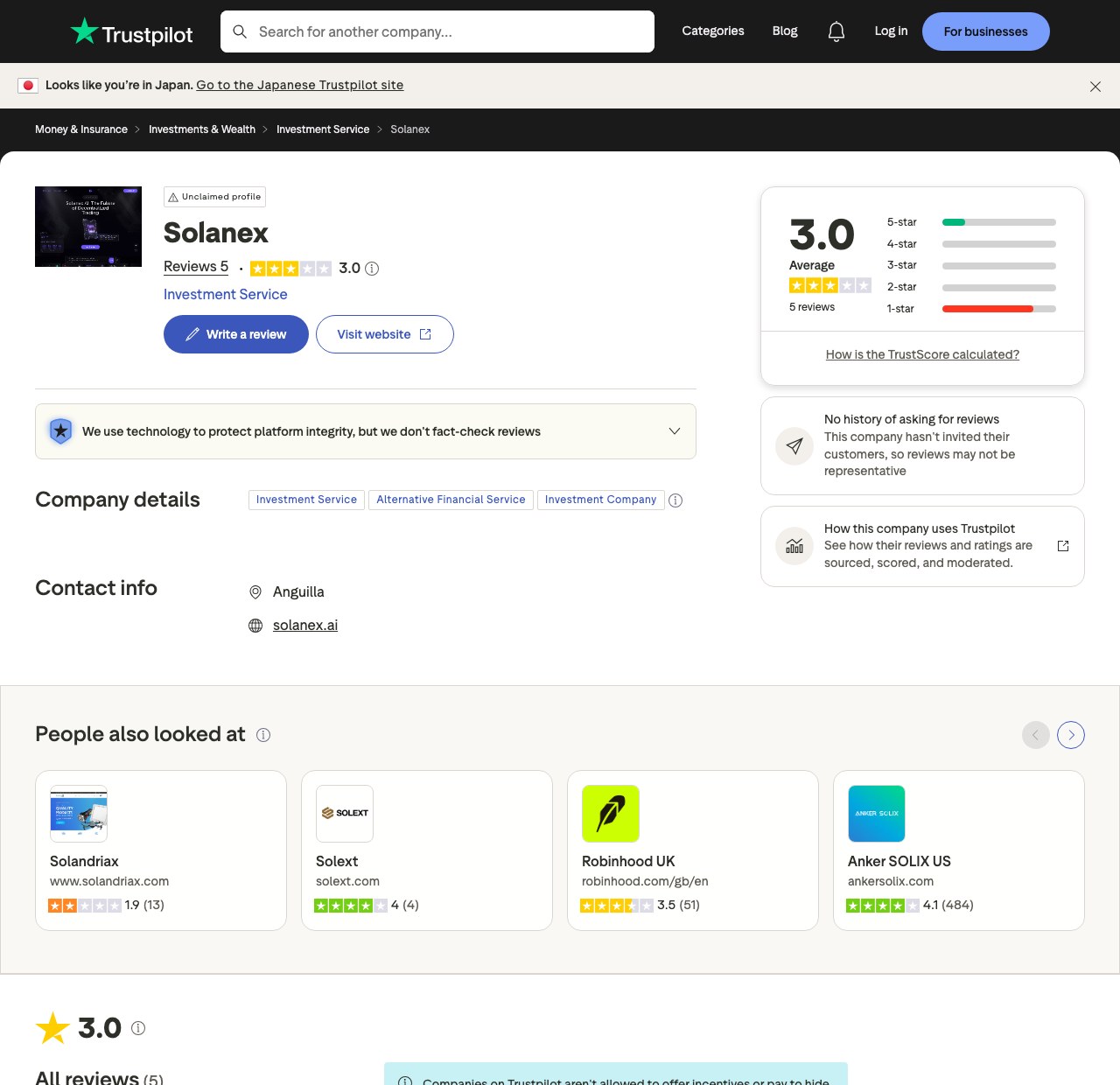The width and height of the screenshot is (1120, 1085).
Task: Open Money & Insurance breadcrumb
Action: coord(81,129)
